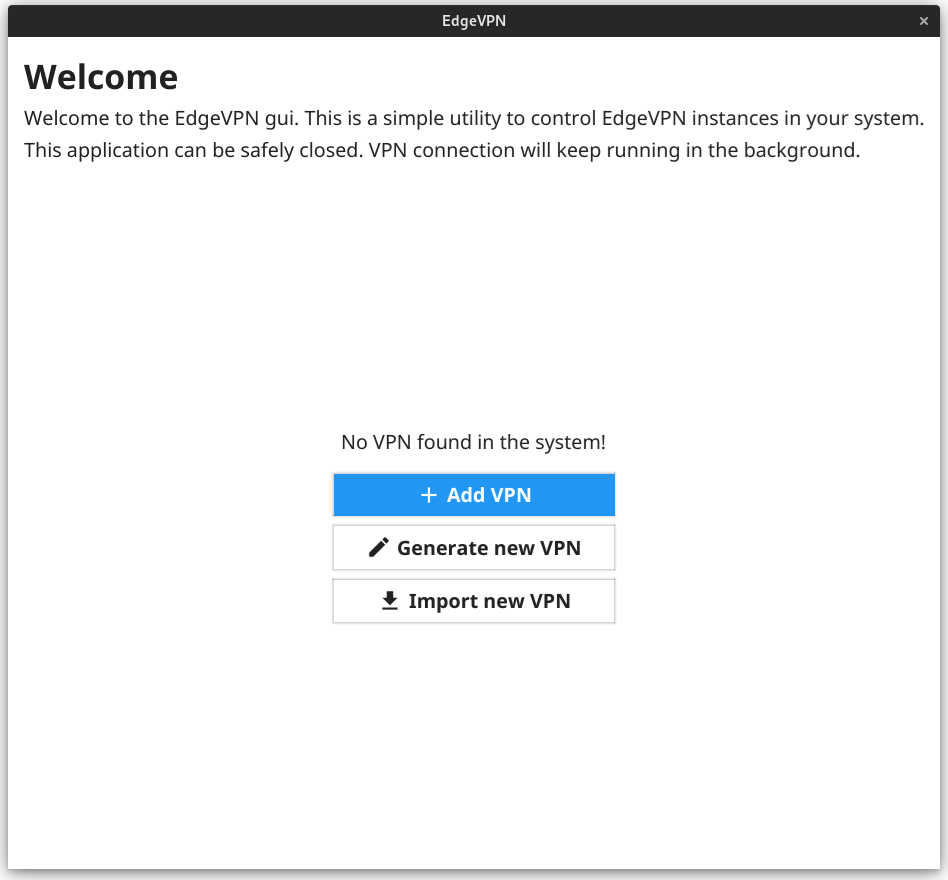This screenshot has width=948, height=880.
Task: Open the blue Add VPN action
Action: (474, 494)
